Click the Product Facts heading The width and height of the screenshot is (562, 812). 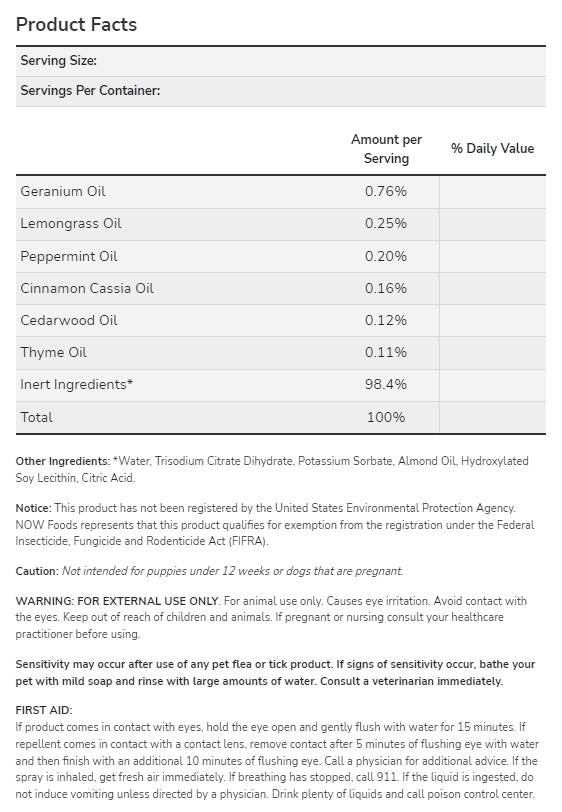pyautogui.click(x=76, y=24)
